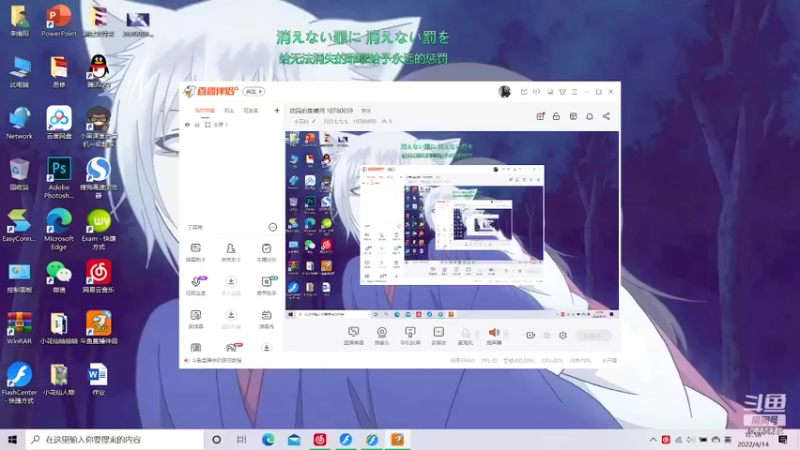Click the layout icon beside the bell
Viewport: 800px width, 450px height.
(573, 116)
